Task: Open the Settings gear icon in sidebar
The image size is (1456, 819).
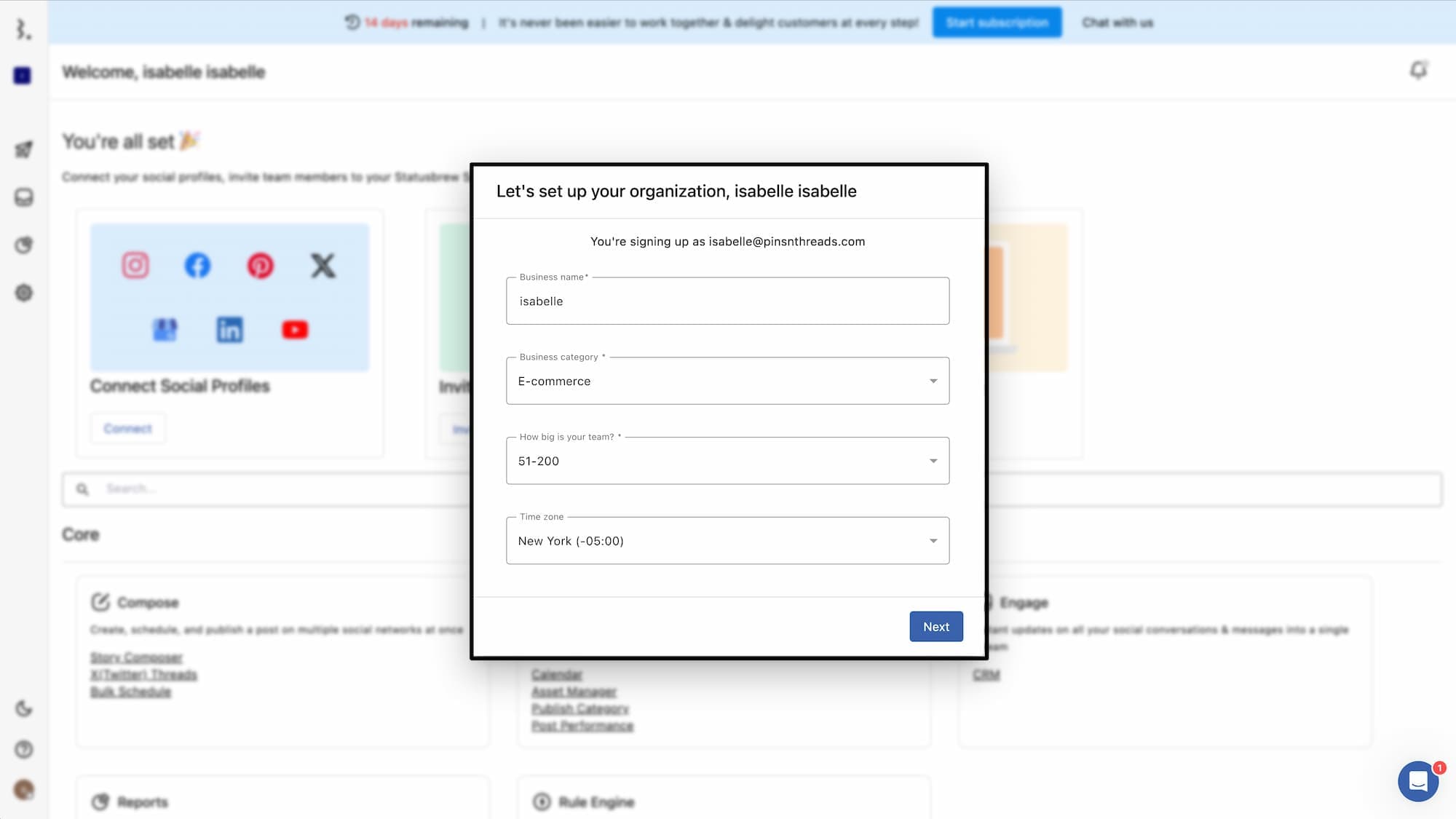Action: click(24, 293)
